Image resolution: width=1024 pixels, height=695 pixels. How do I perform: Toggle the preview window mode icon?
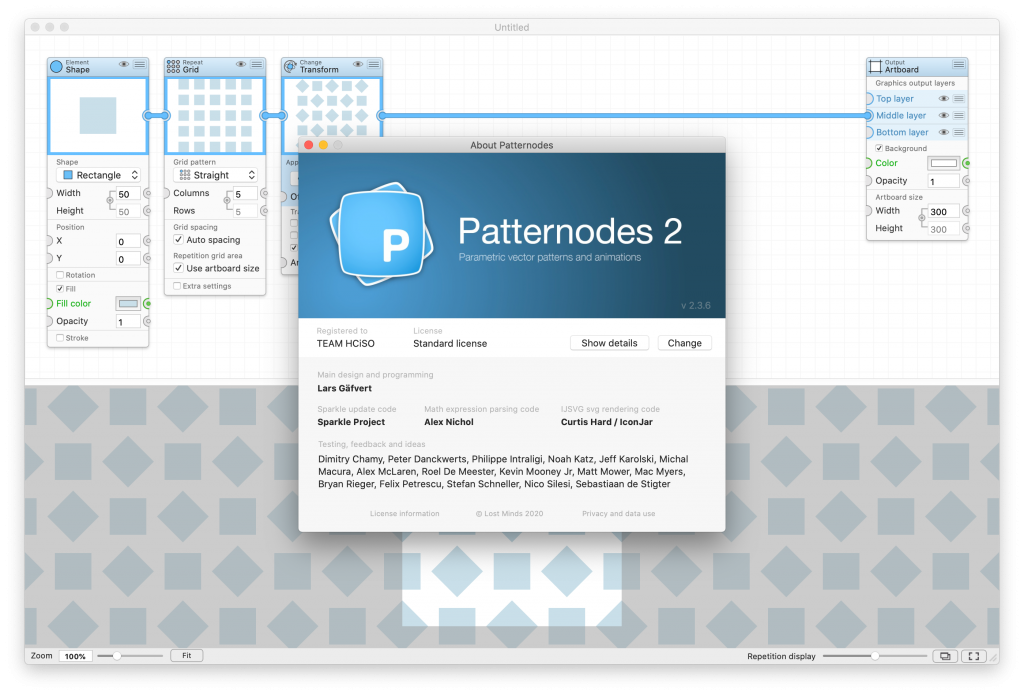pos(945,656)
